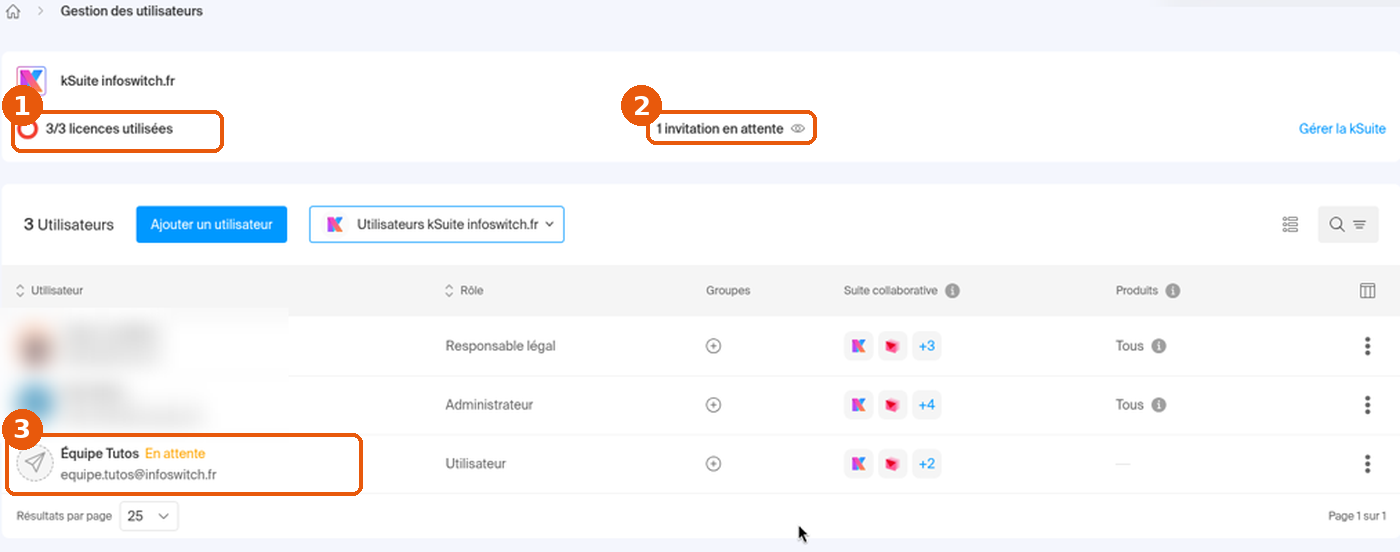Show Tous info icon for Administrateur

[x=1158, y=405]
